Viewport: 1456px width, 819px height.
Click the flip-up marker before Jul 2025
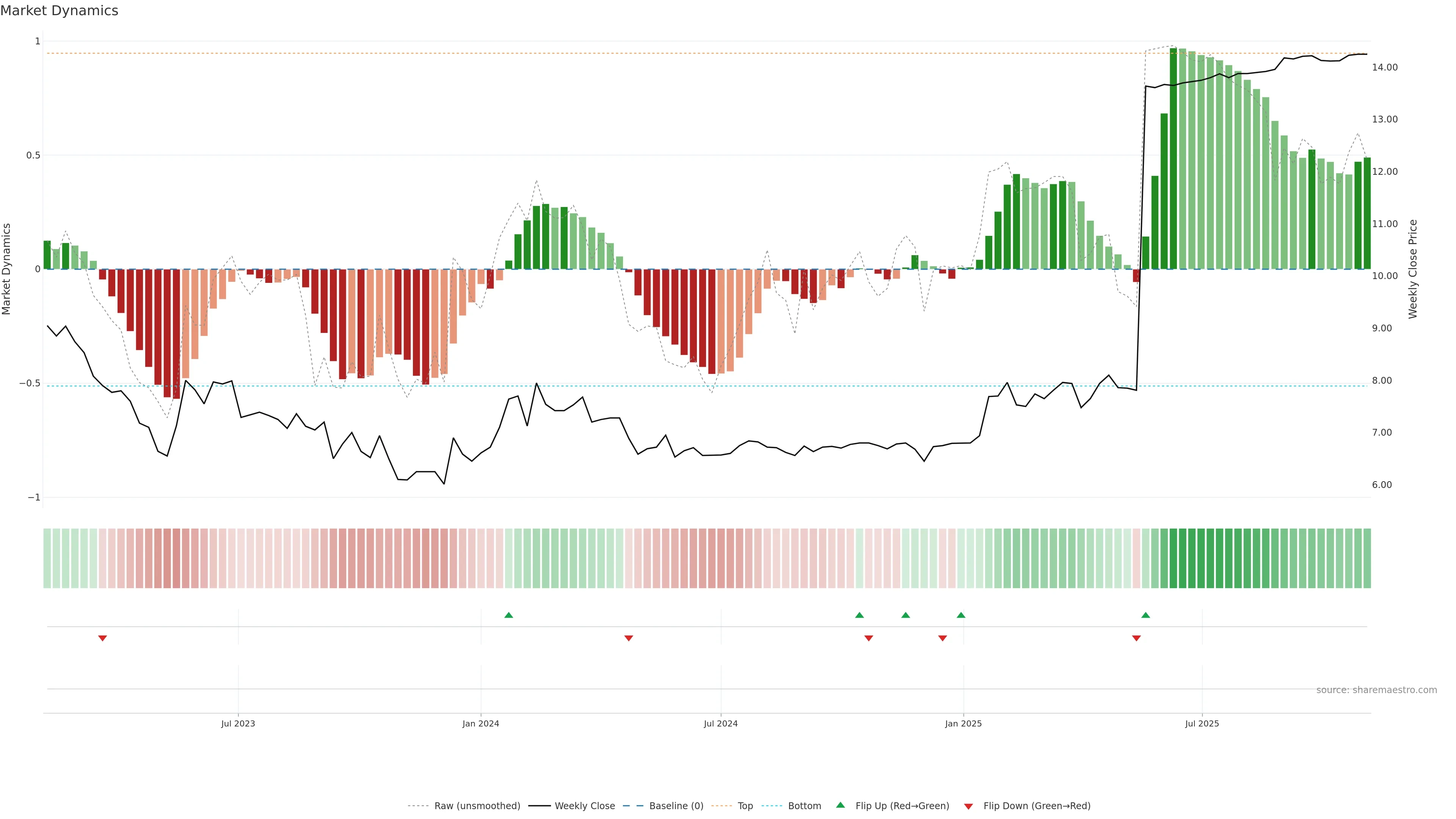pos(1146,615)
